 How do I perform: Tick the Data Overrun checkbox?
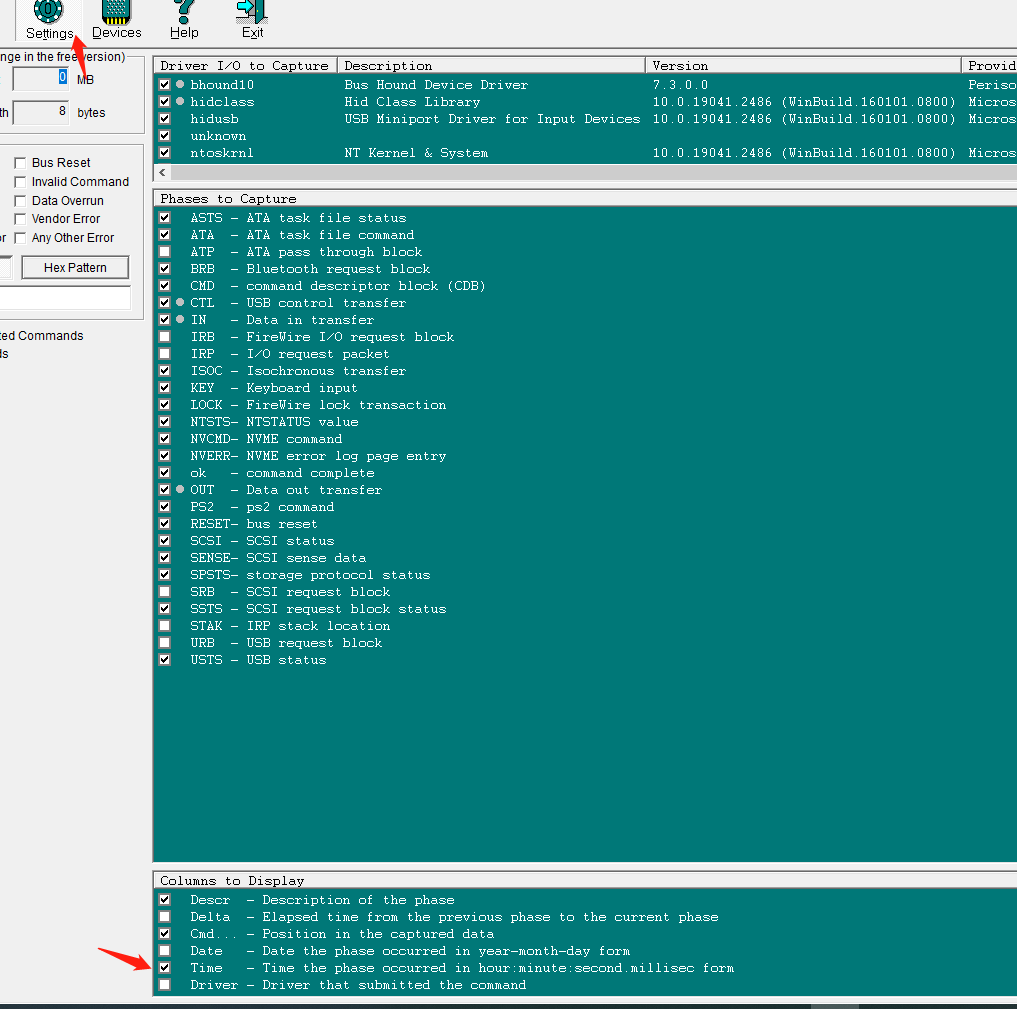(x=20, y=200)
